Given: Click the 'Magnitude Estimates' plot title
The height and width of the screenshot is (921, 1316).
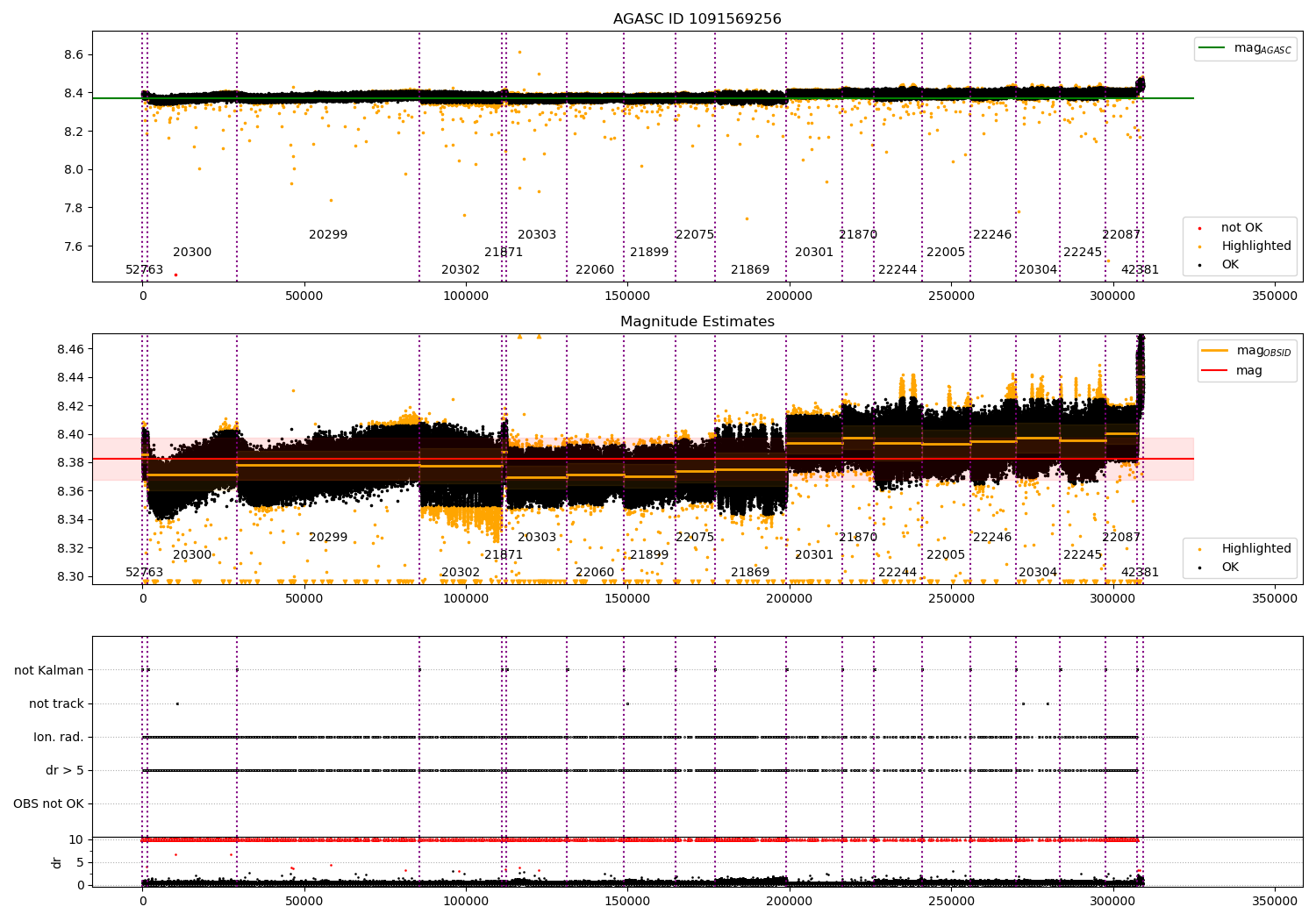Looking at the screenshot, I should pos(697,322).
